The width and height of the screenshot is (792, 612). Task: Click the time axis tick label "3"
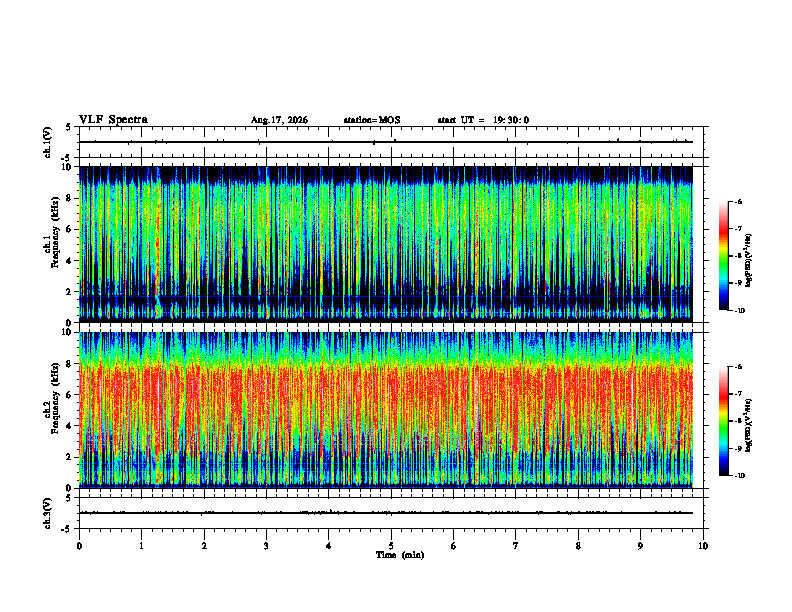(x=266, y=546)
